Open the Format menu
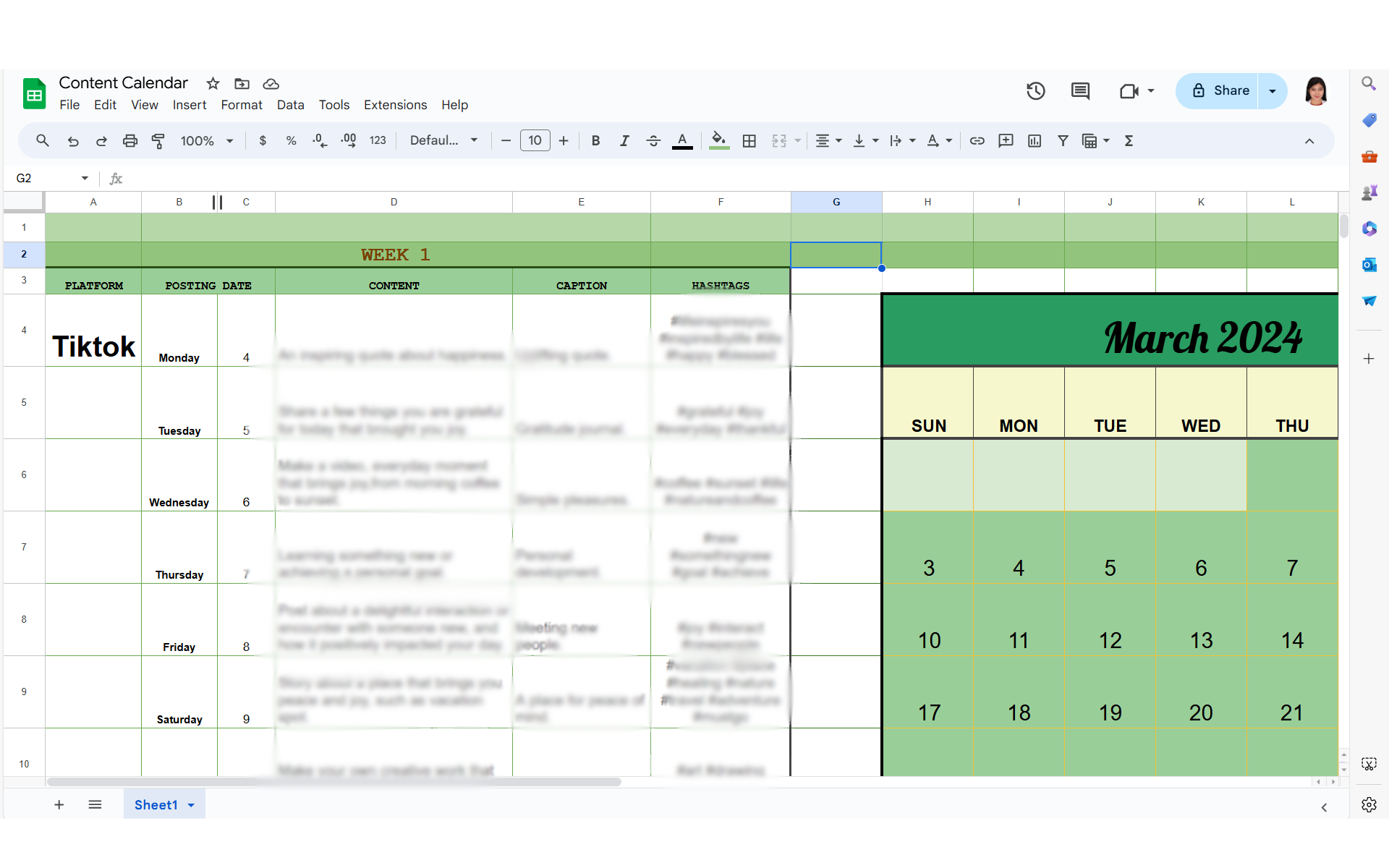 241,105
